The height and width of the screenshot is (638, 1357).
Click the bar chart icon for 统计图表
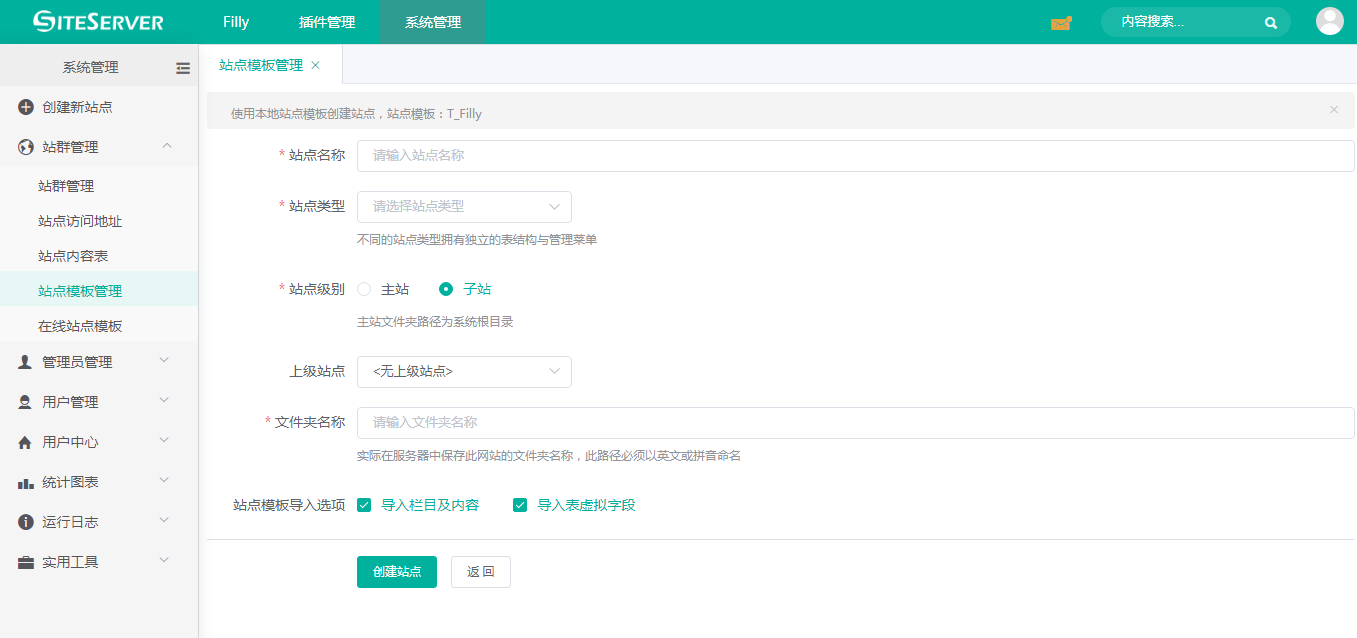coord(26,482)
